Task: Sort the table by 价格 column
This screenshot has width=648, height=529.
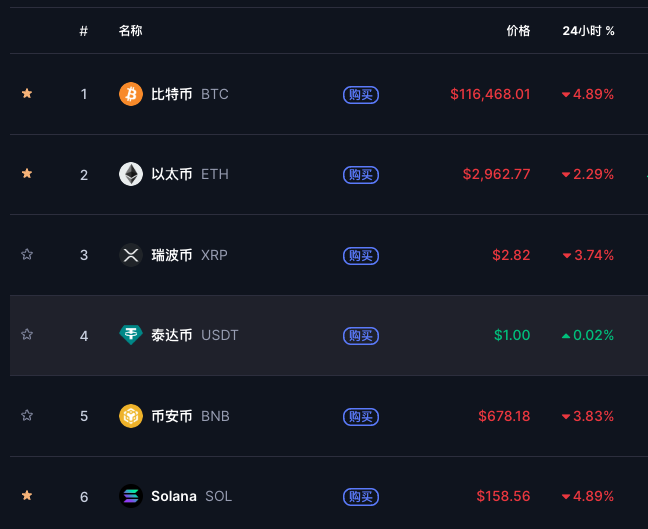Action: tap(518, 31)
